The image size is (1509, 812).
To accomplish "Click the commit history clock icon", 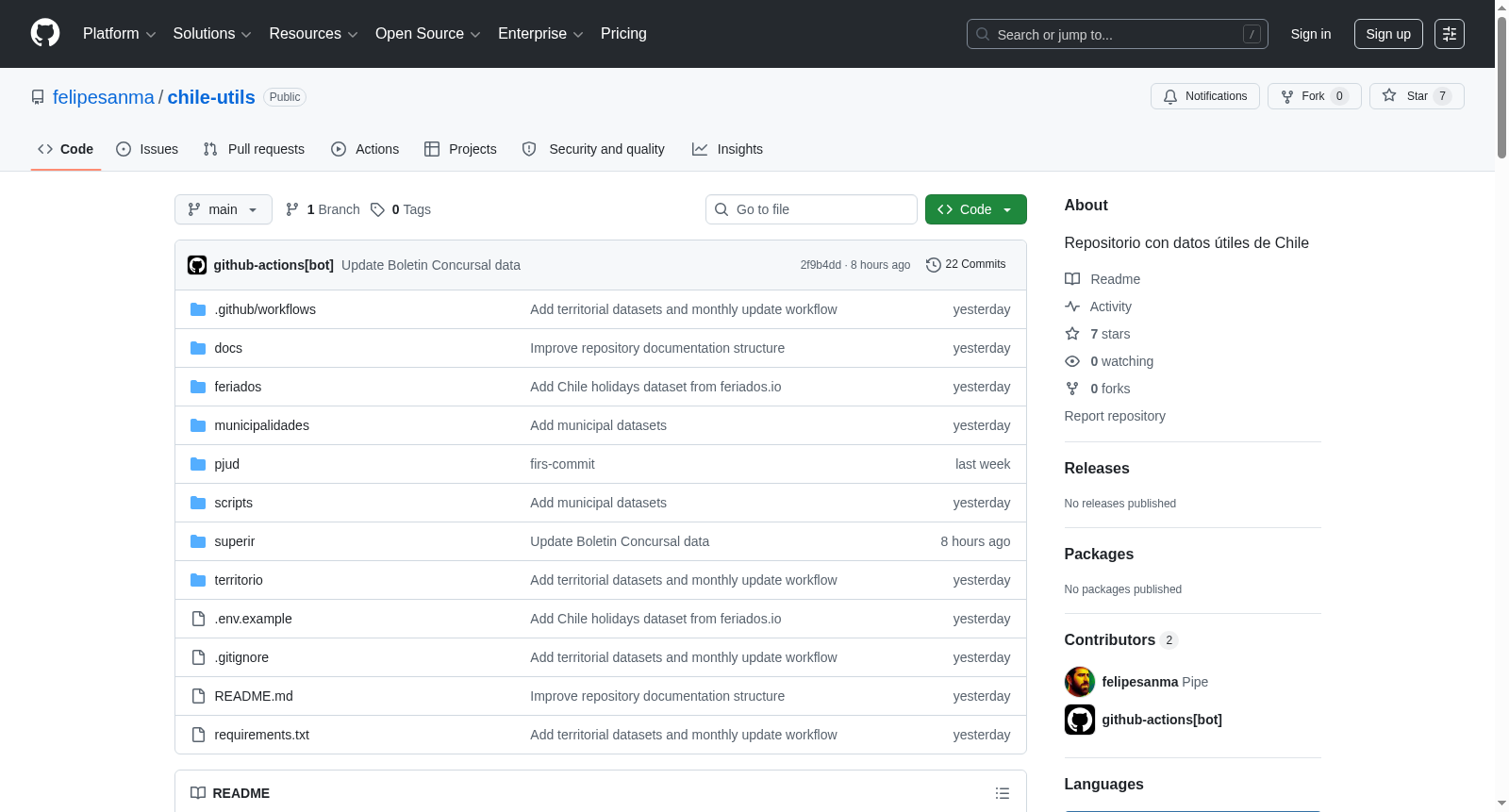I will pos(934,265).
